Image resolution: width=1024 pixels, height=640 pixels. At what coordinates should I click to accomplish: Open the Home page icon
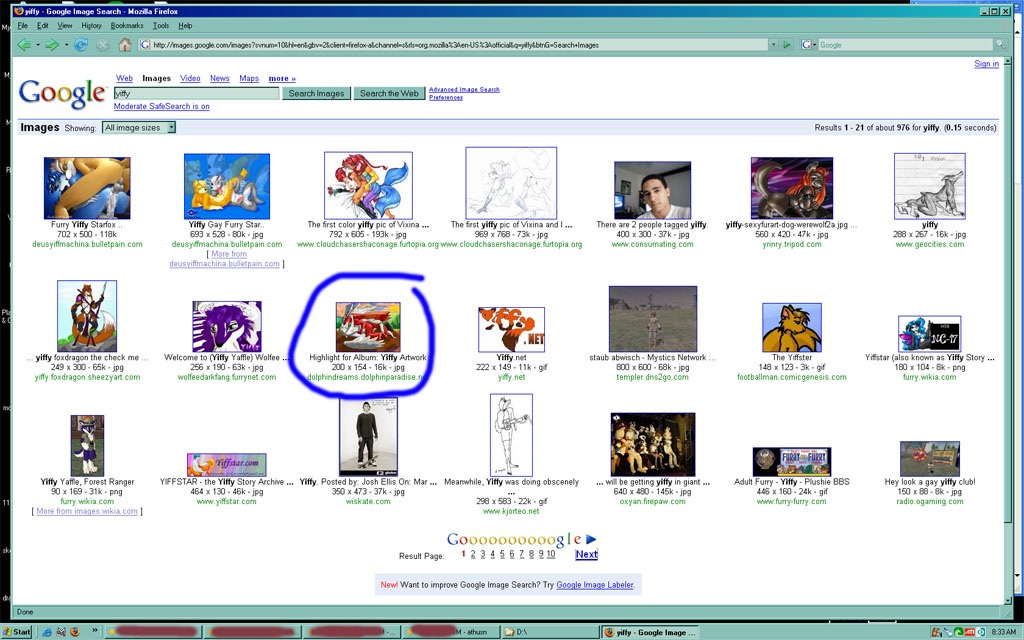coord(125,44)
